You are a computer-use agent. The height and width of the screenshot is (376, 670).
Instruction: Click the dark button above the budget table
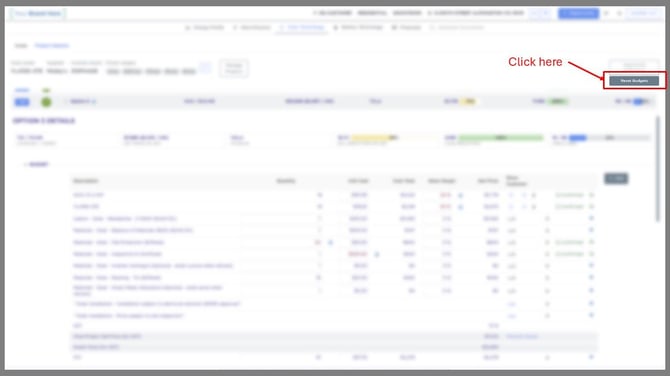616,178
